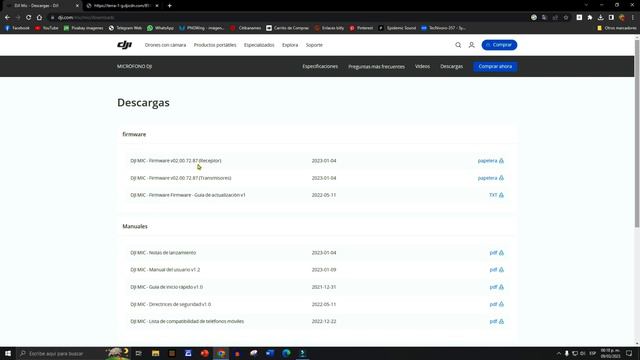
Task: Click MICRÓFONO DJI product title
Action: [134, 67]
